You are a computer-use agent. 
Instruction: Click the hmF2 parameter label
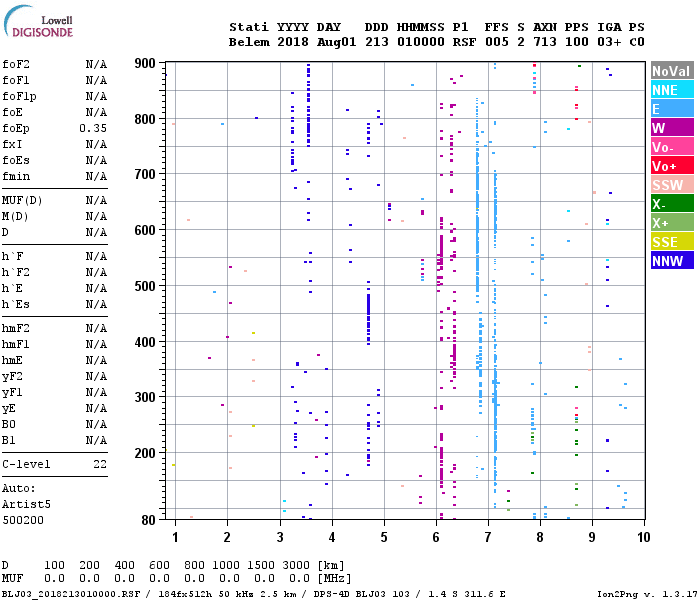16,329
